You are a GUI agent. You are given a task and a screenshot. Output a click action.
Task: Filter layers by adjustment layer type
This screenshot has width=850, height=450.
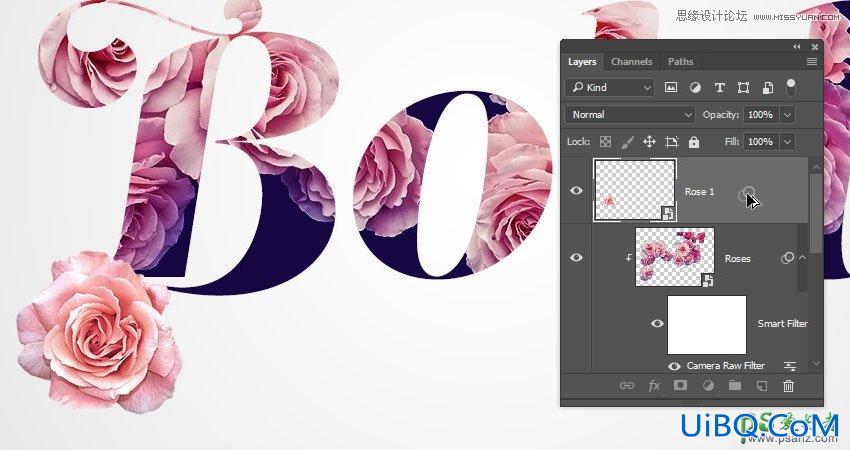point(695,87)
